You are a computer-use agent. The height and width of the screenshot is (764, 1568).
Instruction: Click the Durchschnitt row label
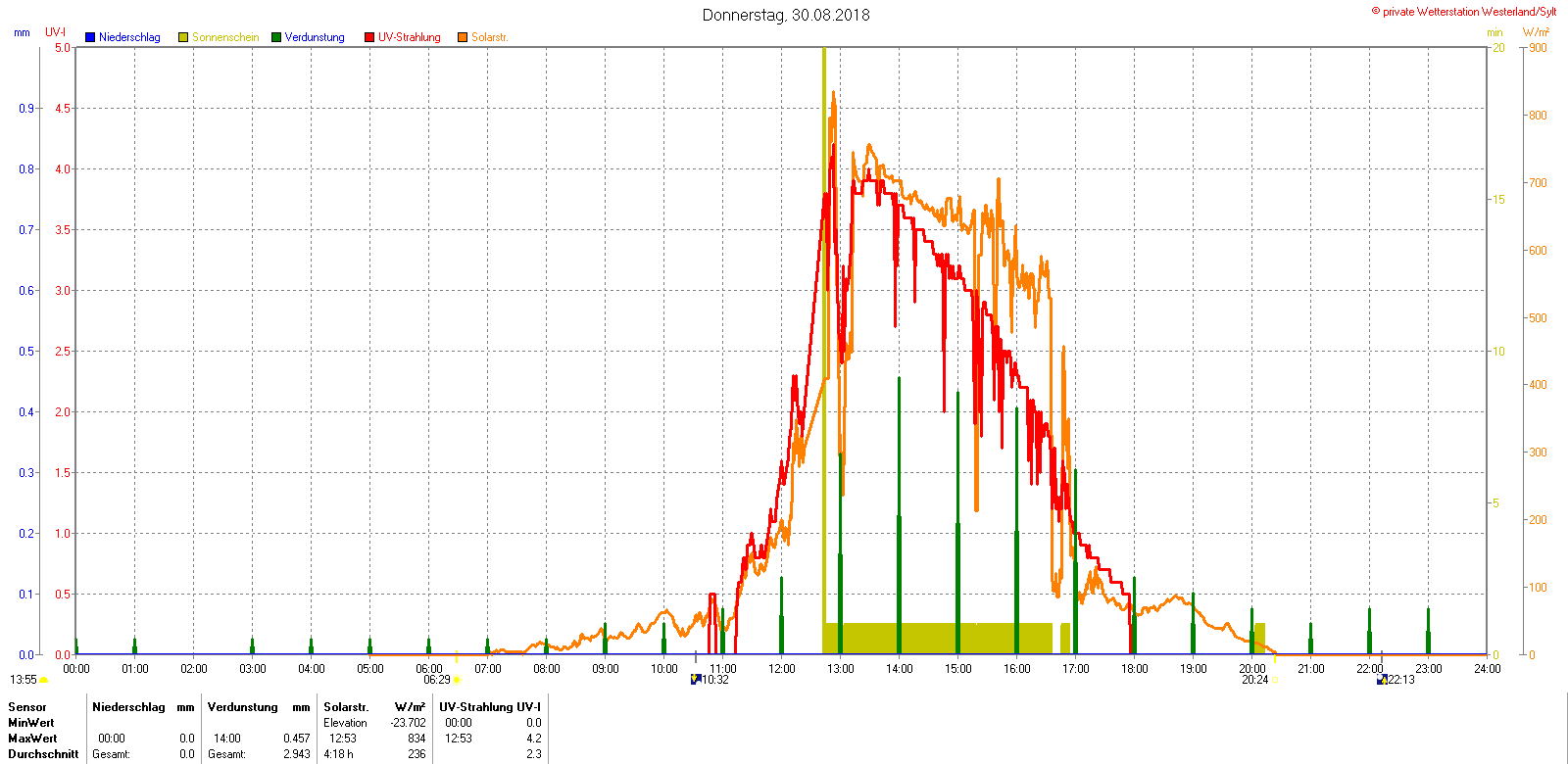tap(43, 754)
